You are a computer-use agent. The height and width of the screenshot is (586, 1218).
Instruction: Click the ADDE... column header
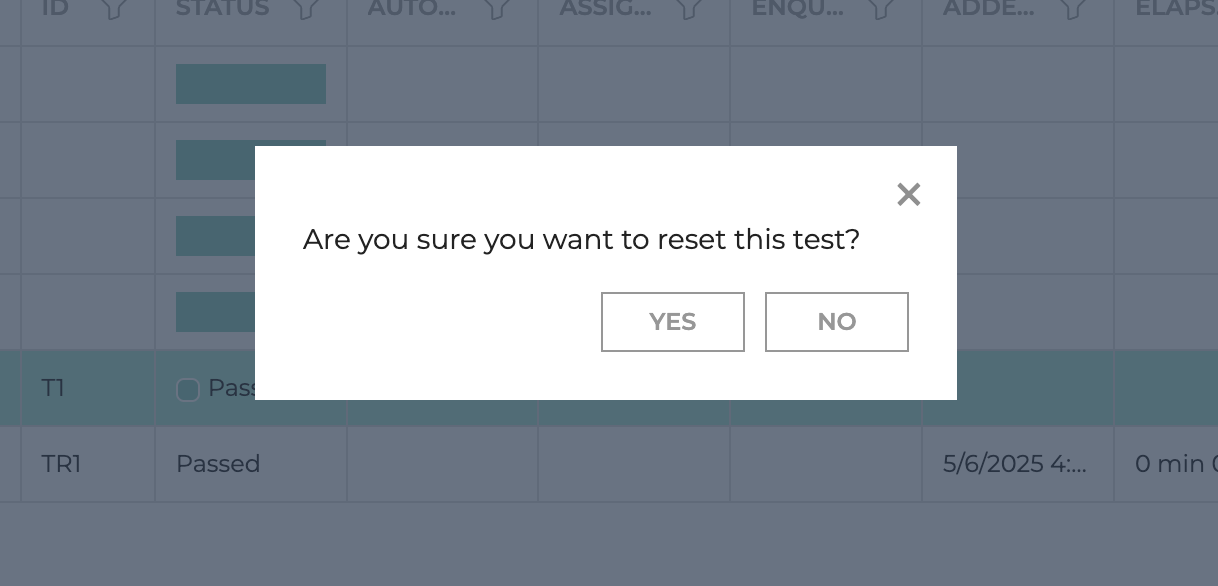coord(988,9)
